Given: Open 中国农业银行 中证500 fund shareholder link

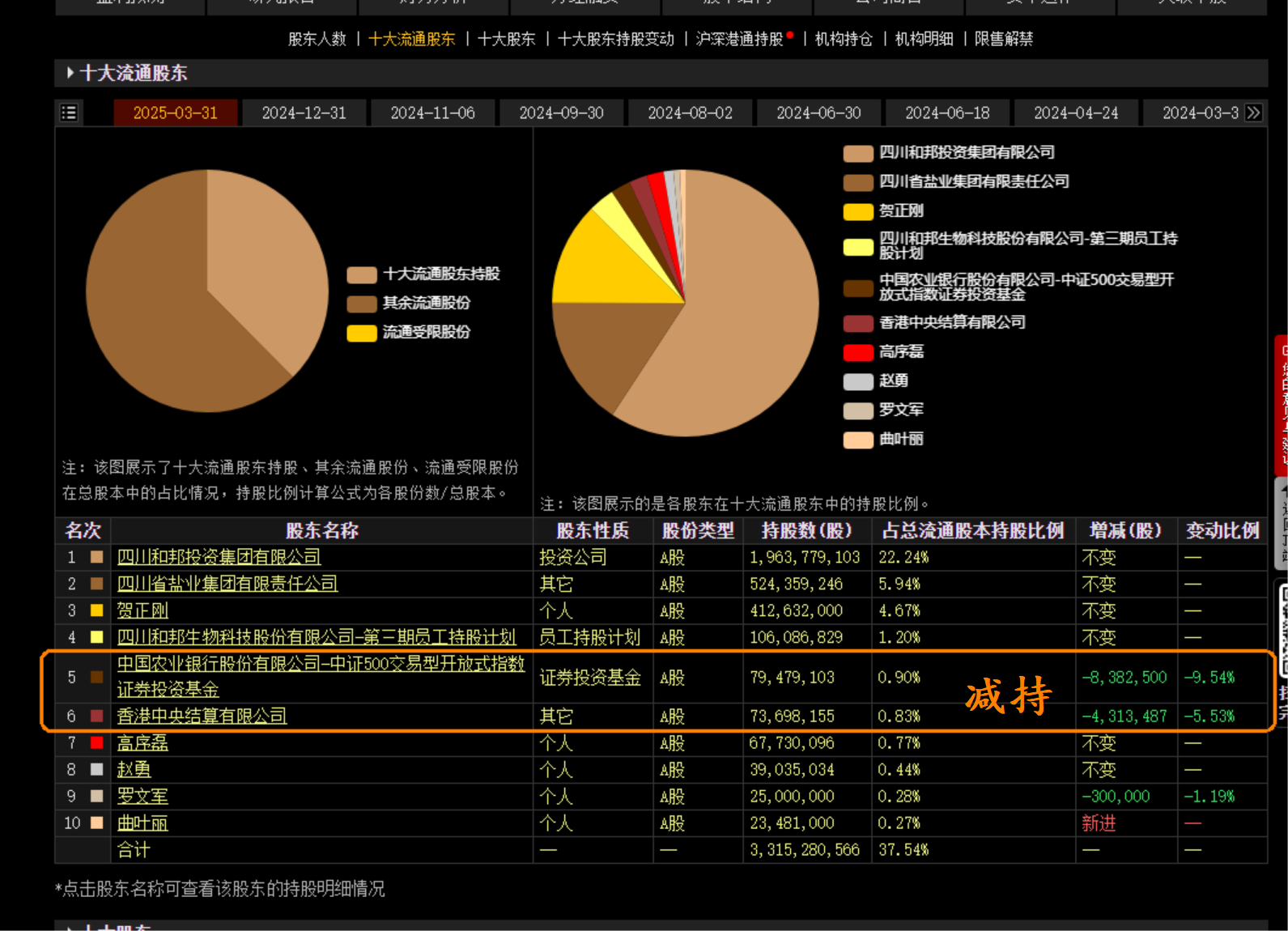Looking at the screenshot, I should click(x=321, y=677).
